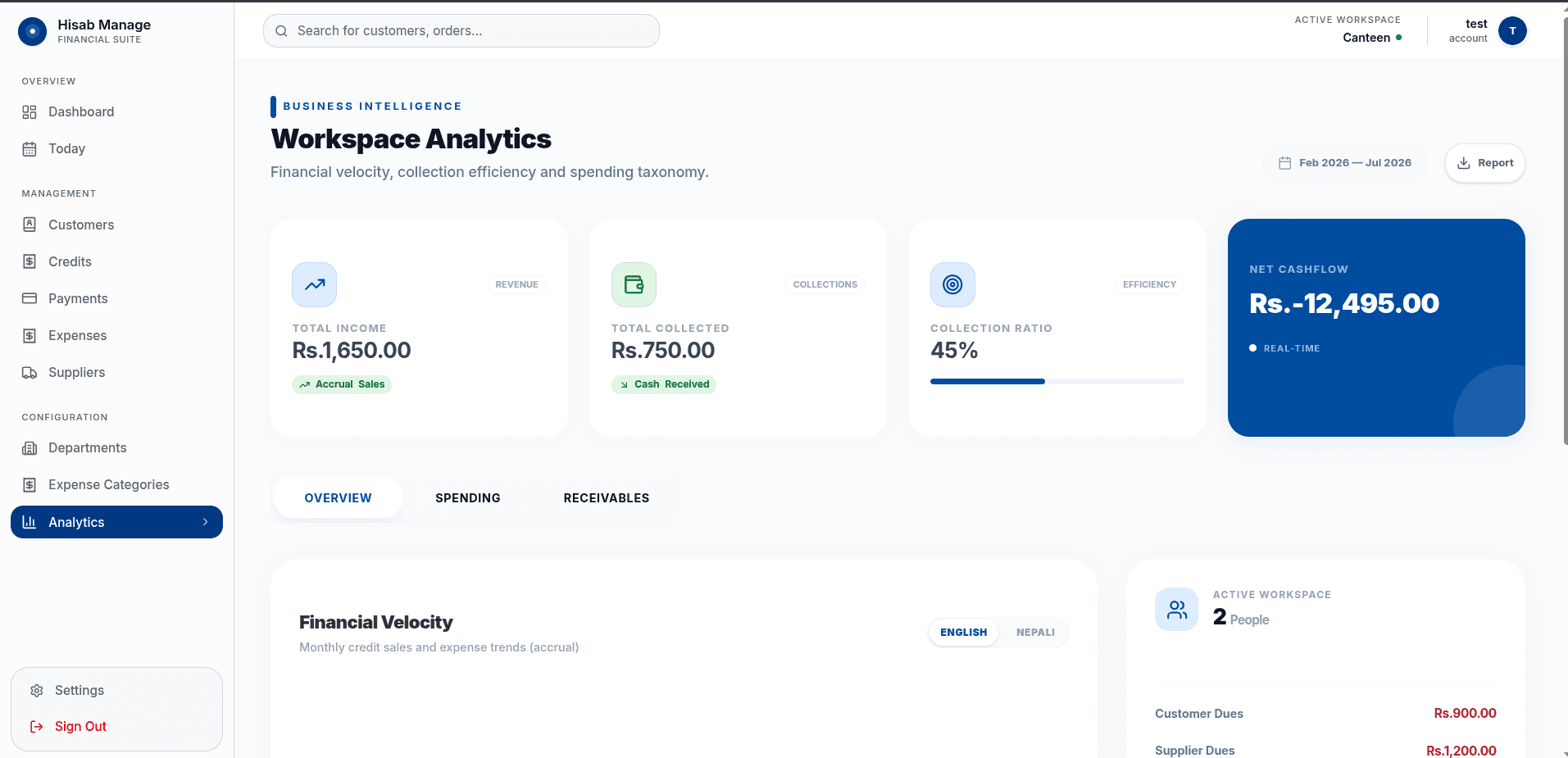The width and height of the screenshot is (1568, 758).
Task: Click the Hisab Manage logo icon
Action: click(x=32, y=31)
